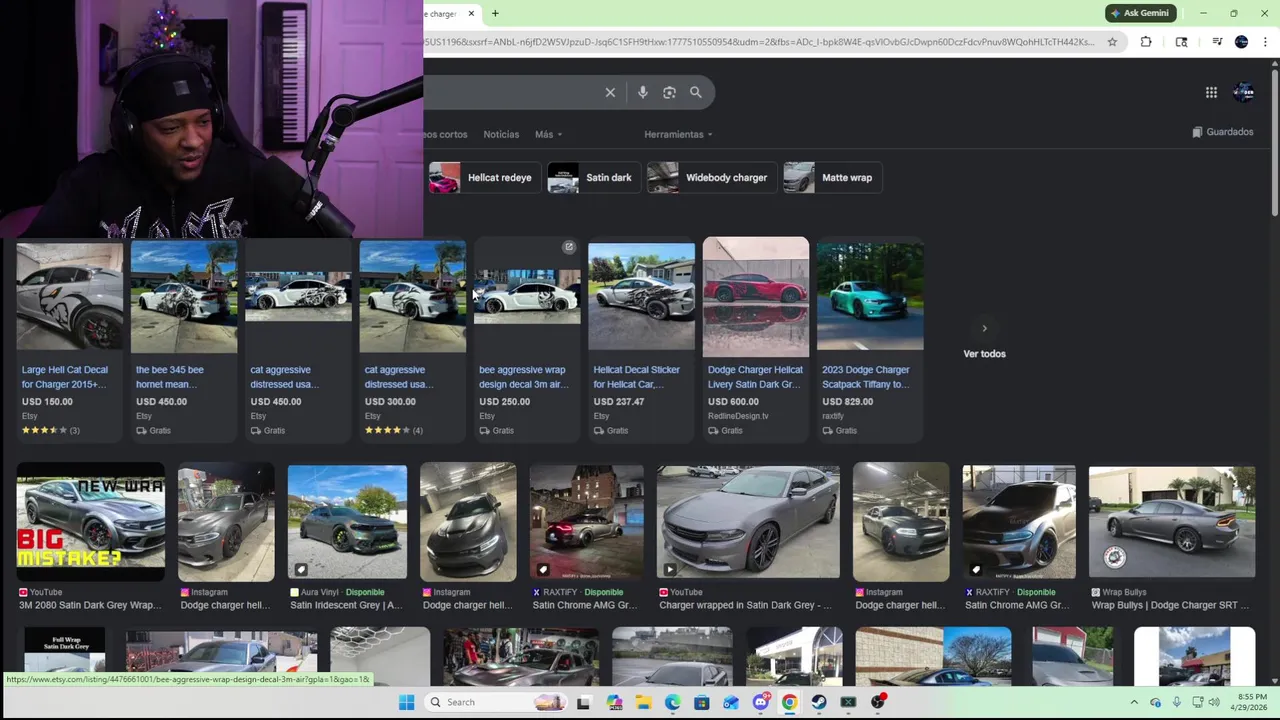
Task: Bookmark this page with the star icon
Action: tap(1112, 42)
